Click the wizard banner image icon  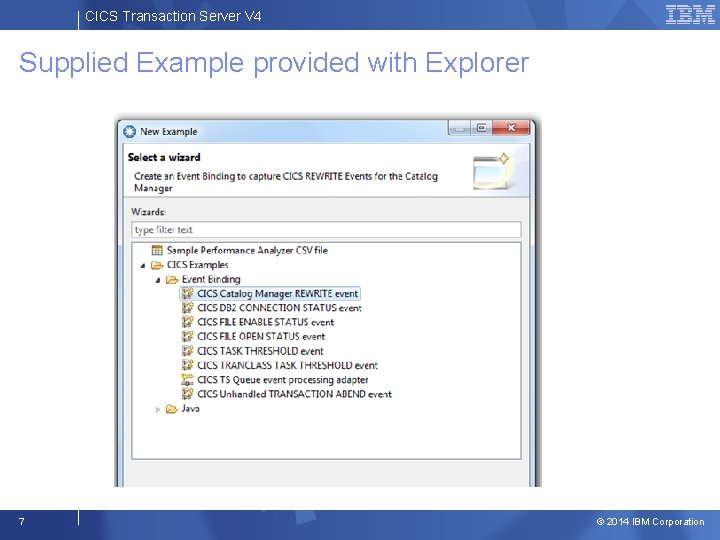(x=492, y=171)
